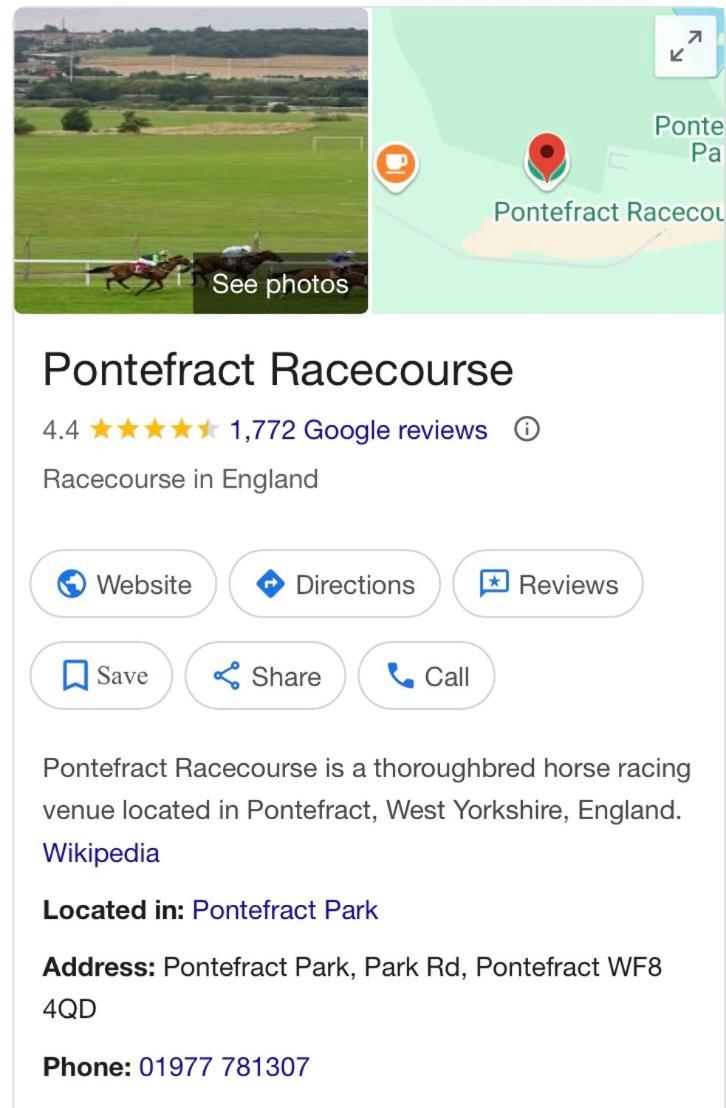Open the 1,772 Google reviews link

click(358, 430)
